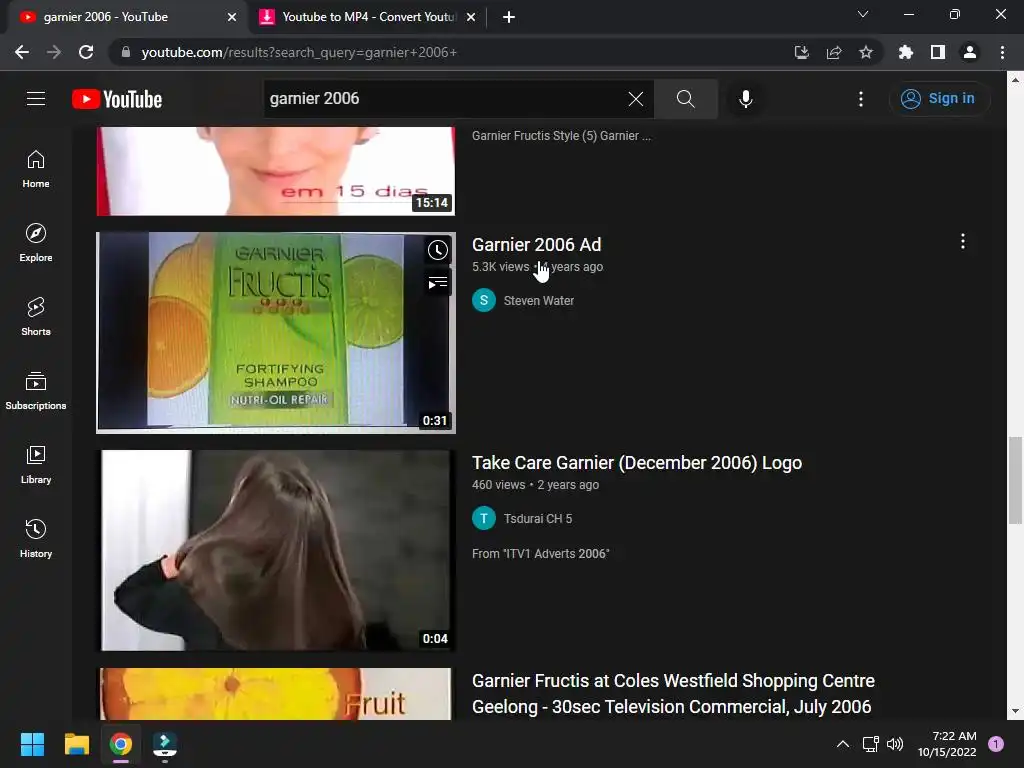The image size is (1024, 768).
Task: Show hidden system tray icons
Action: click(x=843, y=744)
